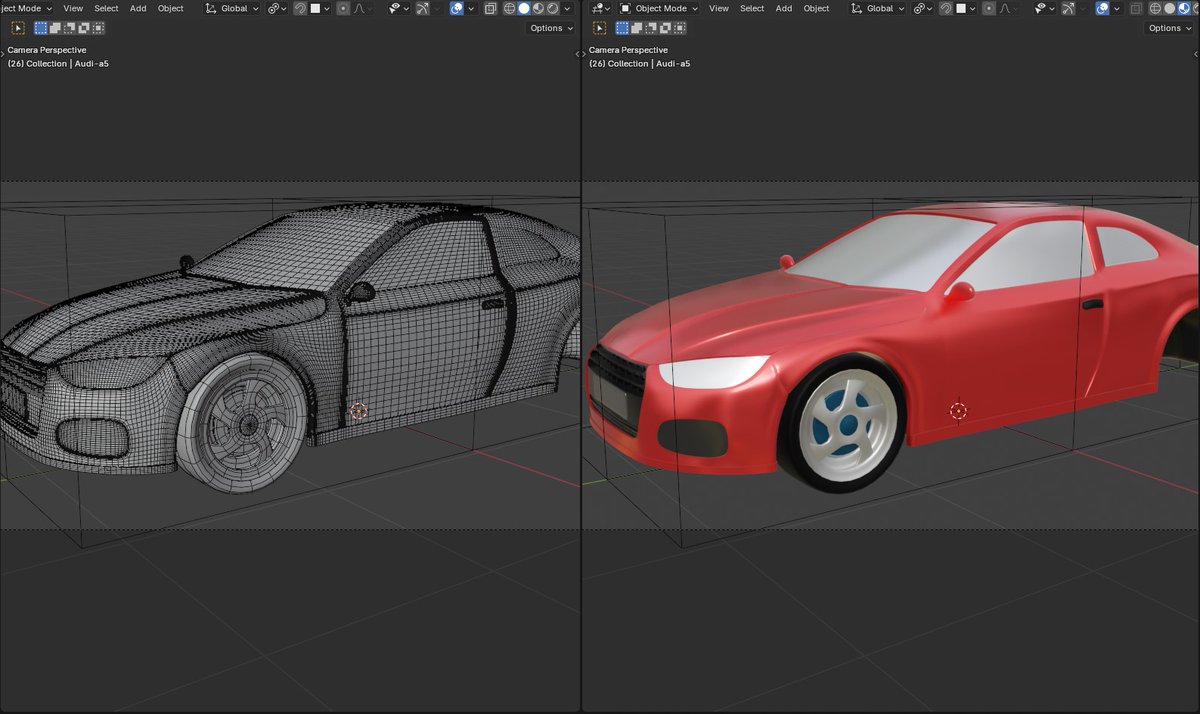Open the Global transform orientation dropdown

tap(235, 8)
